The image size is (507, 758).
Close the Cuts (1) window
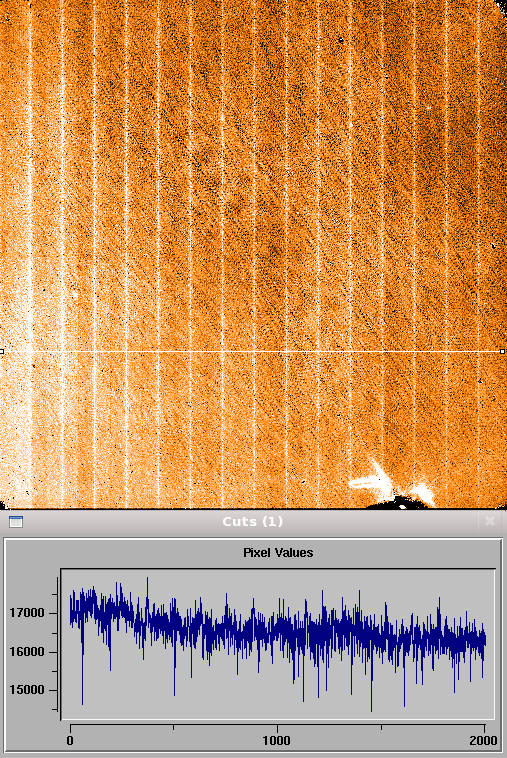pos(490,521)
